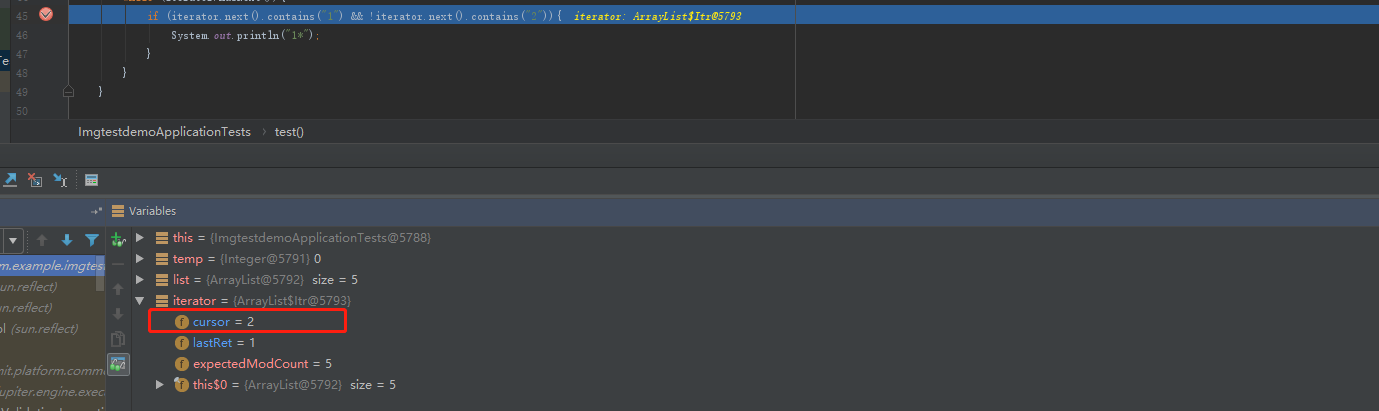Viewport: 1379px width, 411px height.
Task: Click the remove watch minus icon
Action: point(118,264)
